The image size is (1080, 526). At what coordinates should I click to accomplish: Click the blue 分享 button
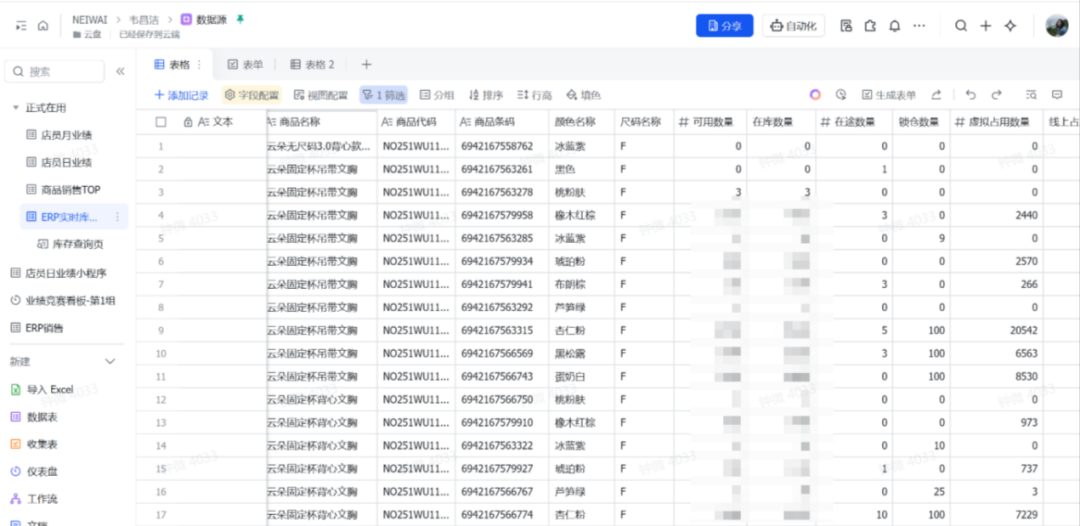[x=724, y=26]
